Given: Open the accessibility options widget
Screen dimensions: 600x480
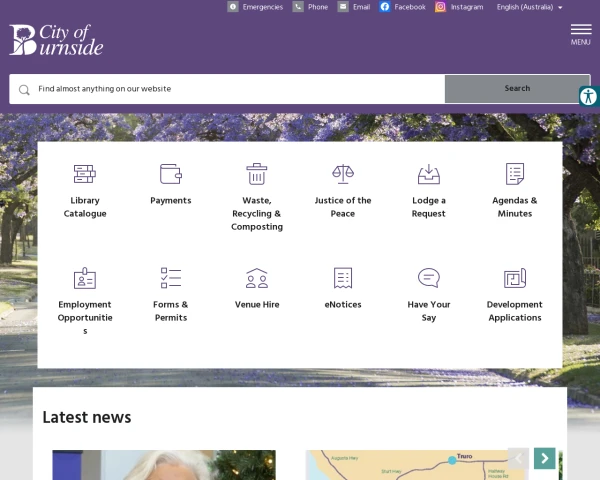Looking at the screenshot, I should (588, 97).
